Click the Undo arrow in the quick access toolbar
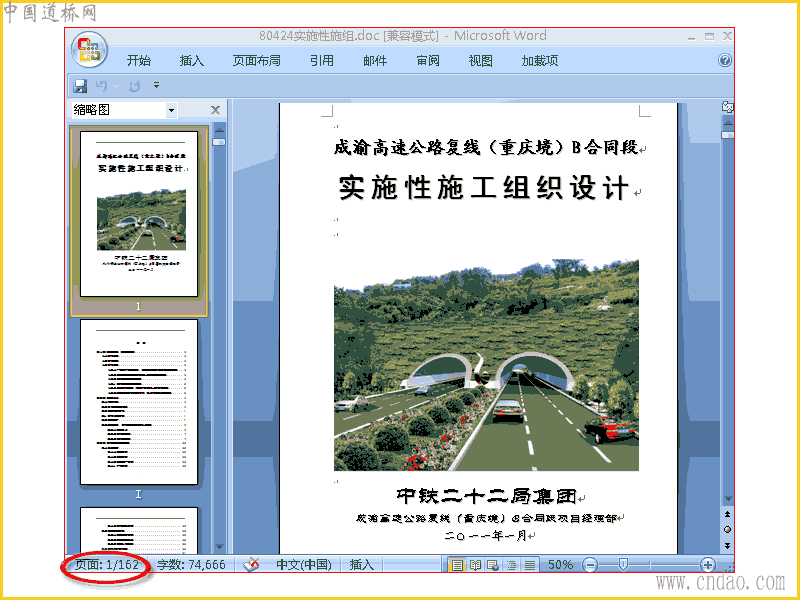800x600 pixels. (x=102, y=86)
